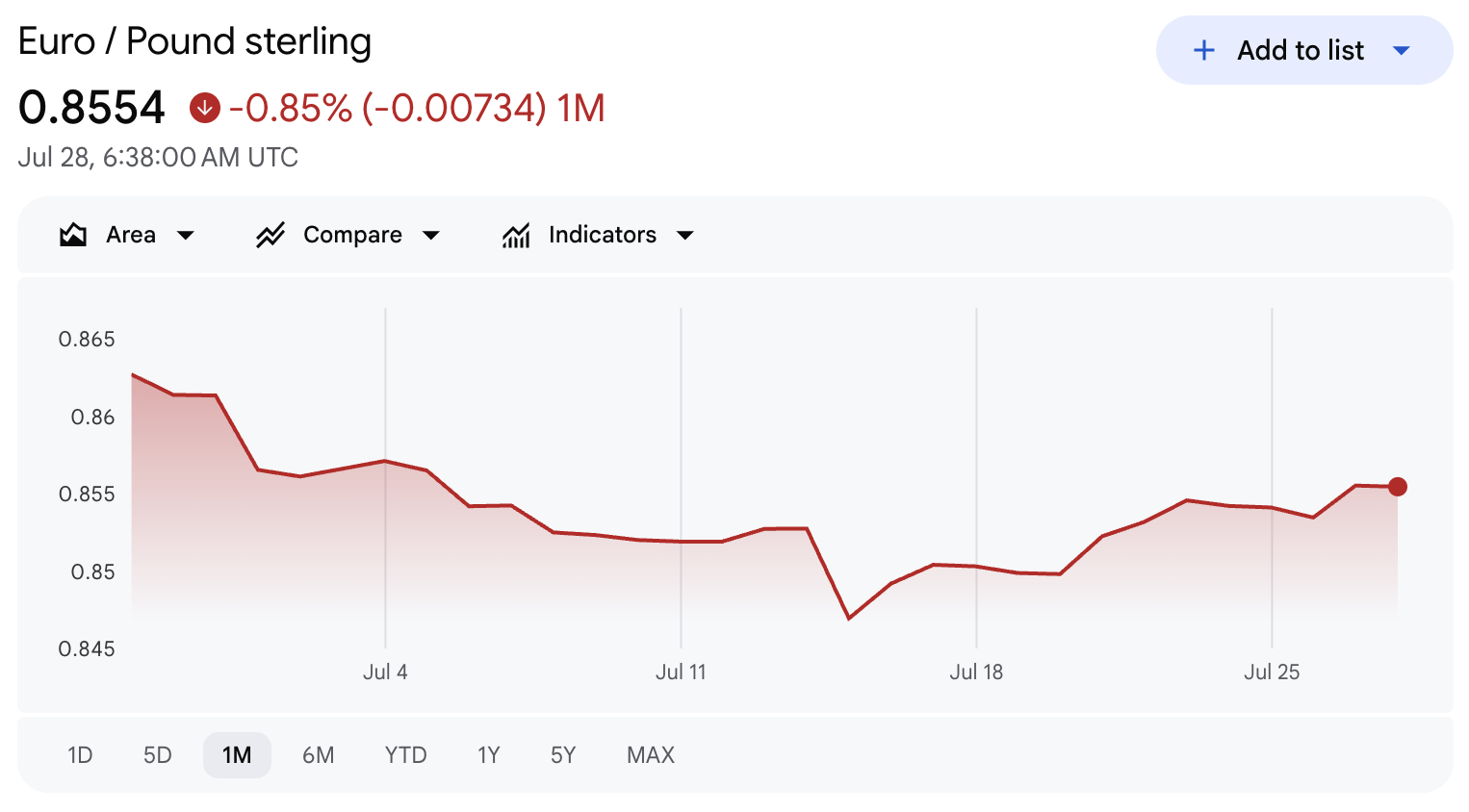The width and height of the screenshot is (1469, 812).
Task: Click the 0.86 y-axis label
Action: pos(92,418)
